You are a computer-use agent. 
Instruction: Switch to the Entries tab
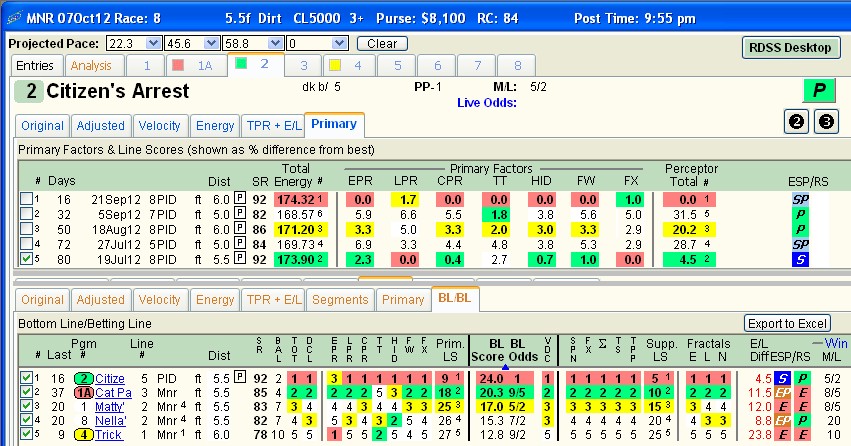point(35,66)
